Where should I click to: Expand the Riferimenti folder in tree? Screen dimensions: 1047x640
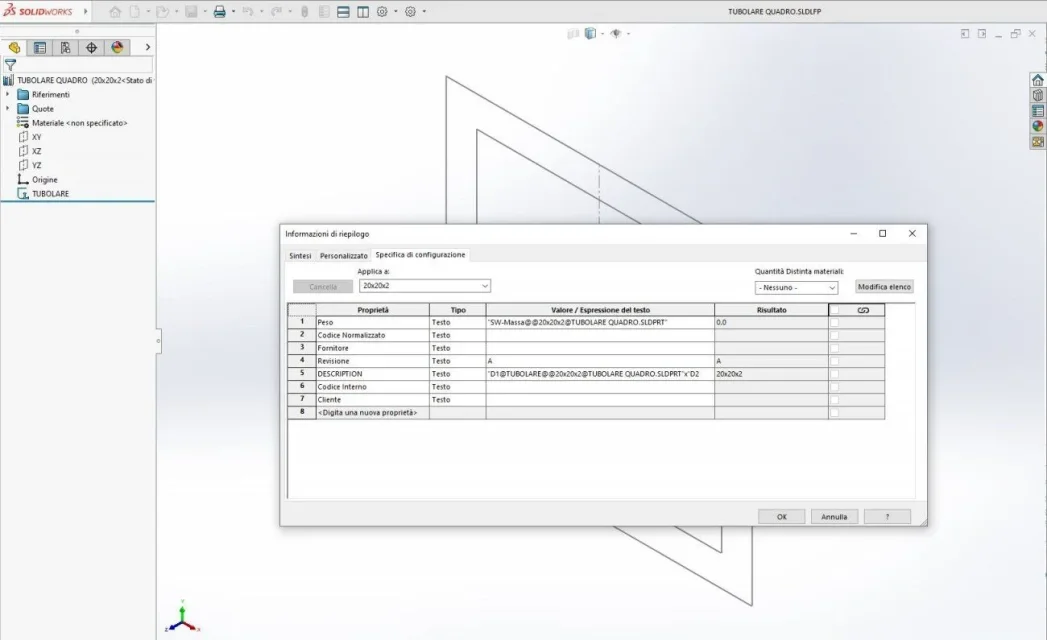tap(8, 94)
